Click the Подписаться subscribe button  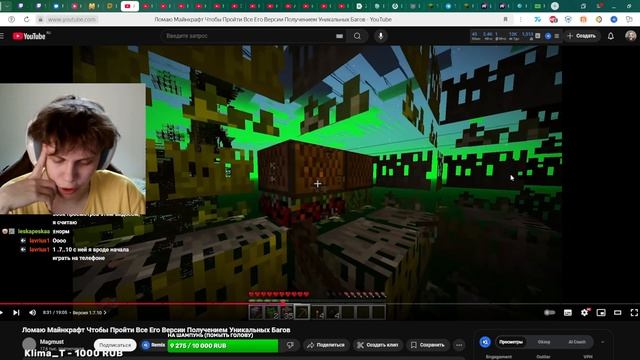[115, 345]
